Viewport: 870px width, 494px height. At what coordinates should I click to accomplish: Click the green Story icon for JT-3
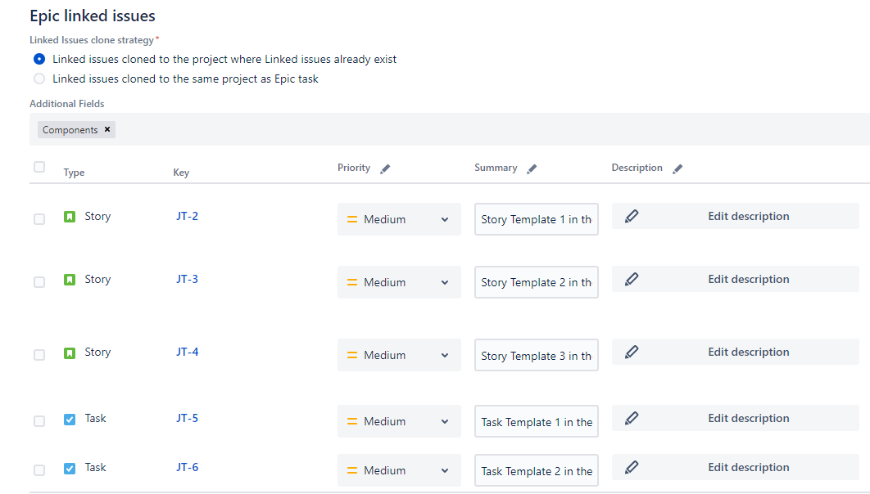click(70, 280)
